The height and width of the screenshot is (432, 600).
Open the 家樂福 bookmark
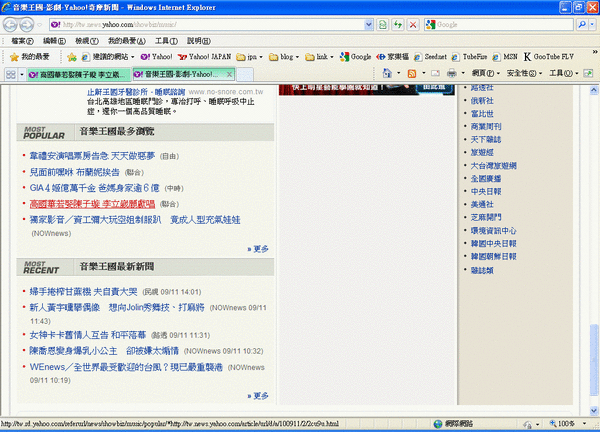point(392,57)
